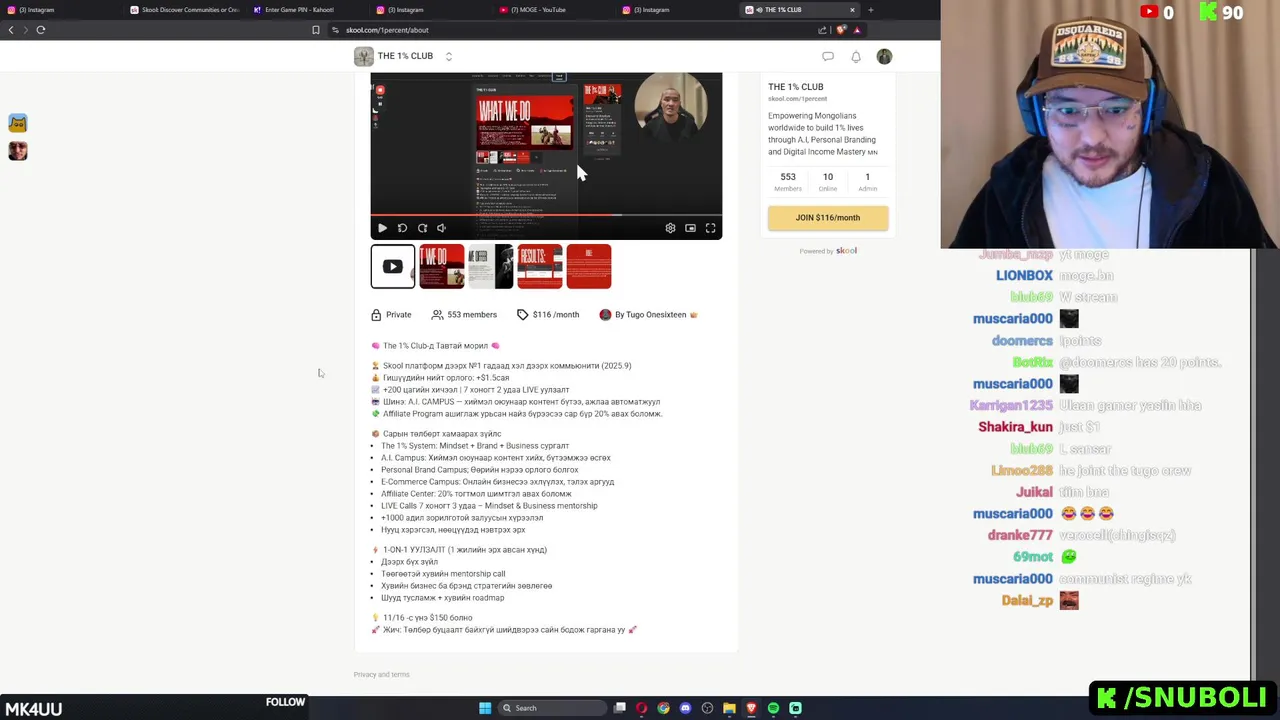Image resolution: width=1280 pixels, height=720 pixels.
Task: Open the green Streamlabs taskbar app
Action: click(795, 708)
